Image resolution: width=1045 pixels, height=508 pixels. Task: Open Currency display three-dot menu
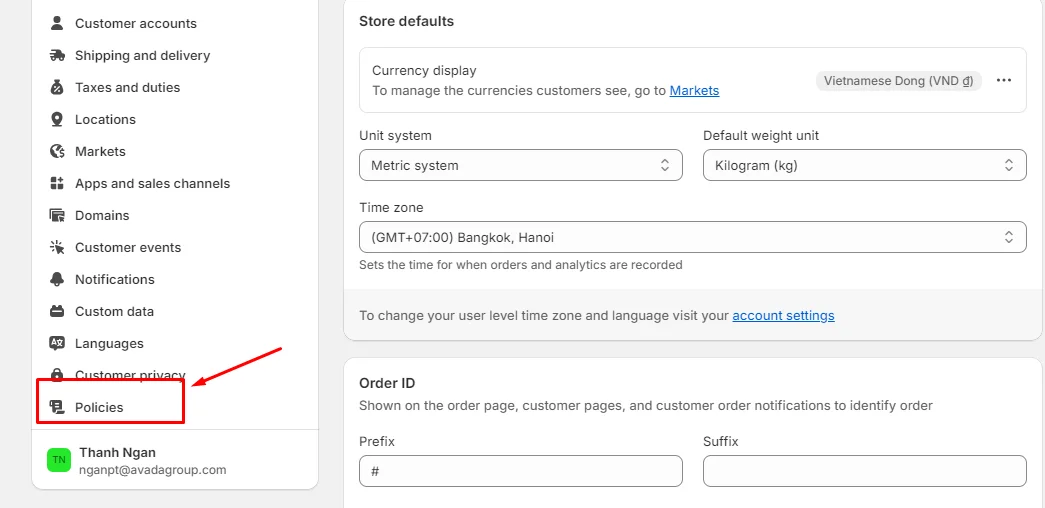coord(1004,81)
